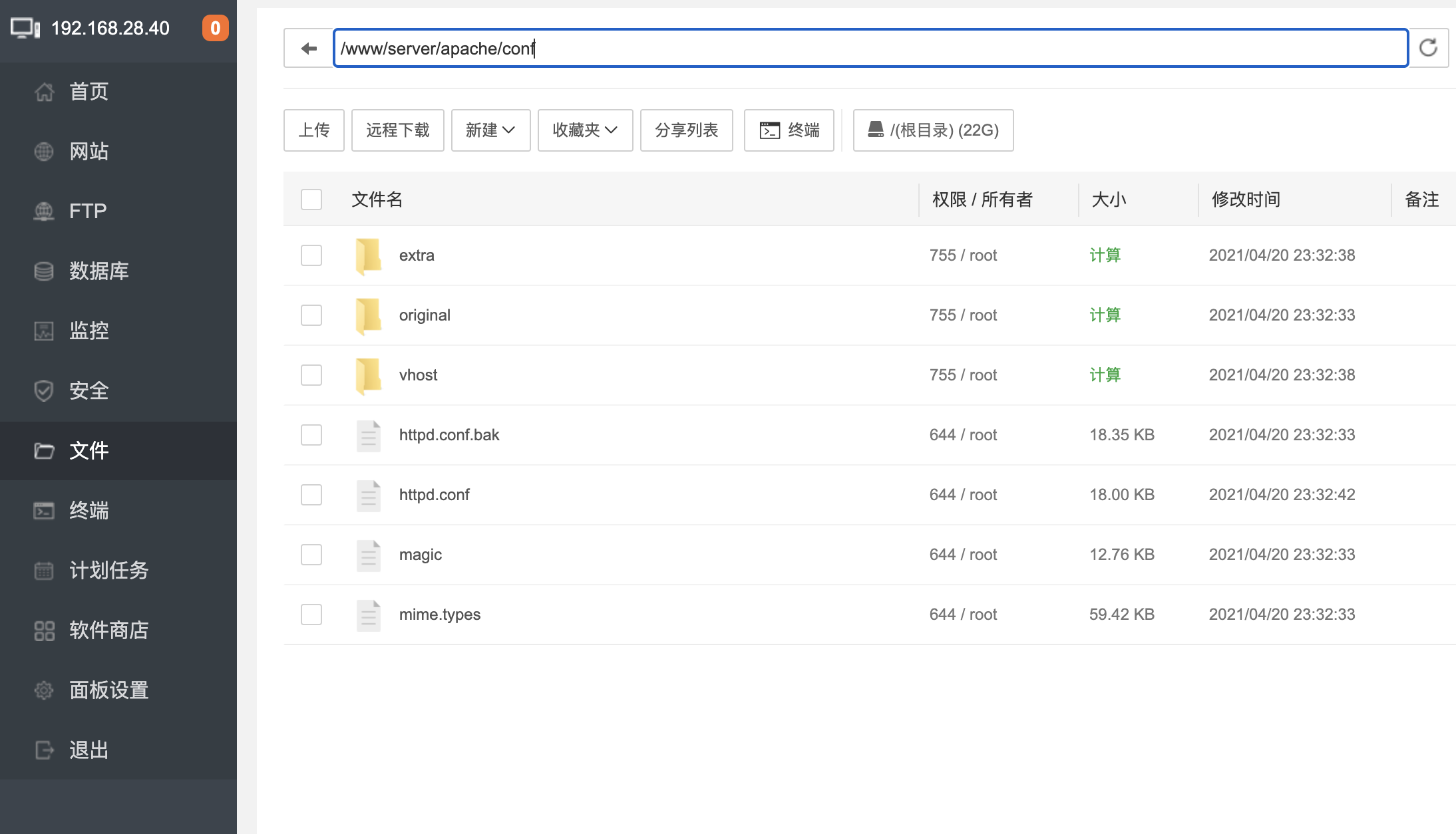Open the 分享列表 (share list)
Screen dimensions: 1456x834
coord(686,130)
